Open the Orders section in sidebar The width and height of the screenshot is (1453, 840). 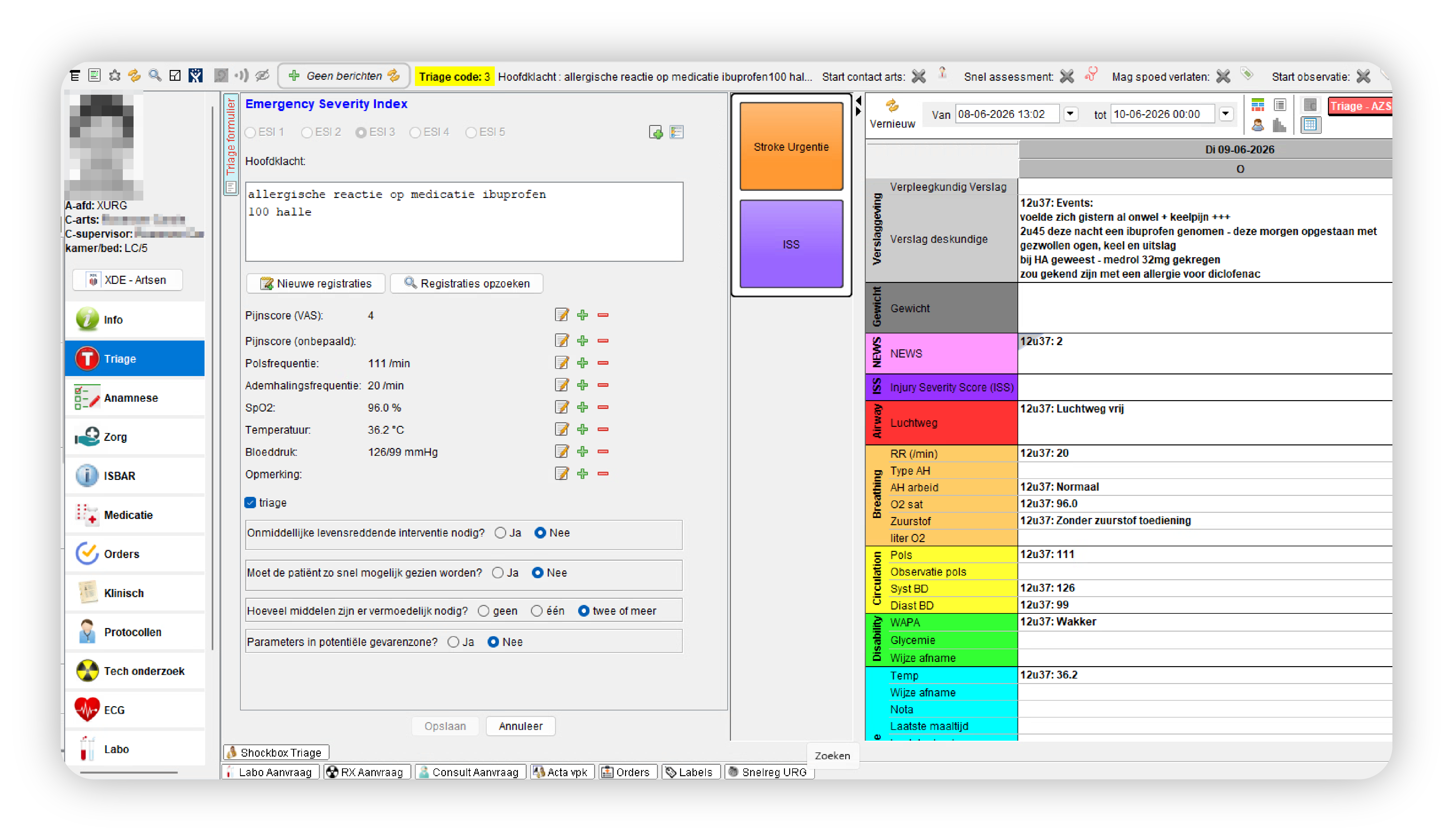click(134, 554)
